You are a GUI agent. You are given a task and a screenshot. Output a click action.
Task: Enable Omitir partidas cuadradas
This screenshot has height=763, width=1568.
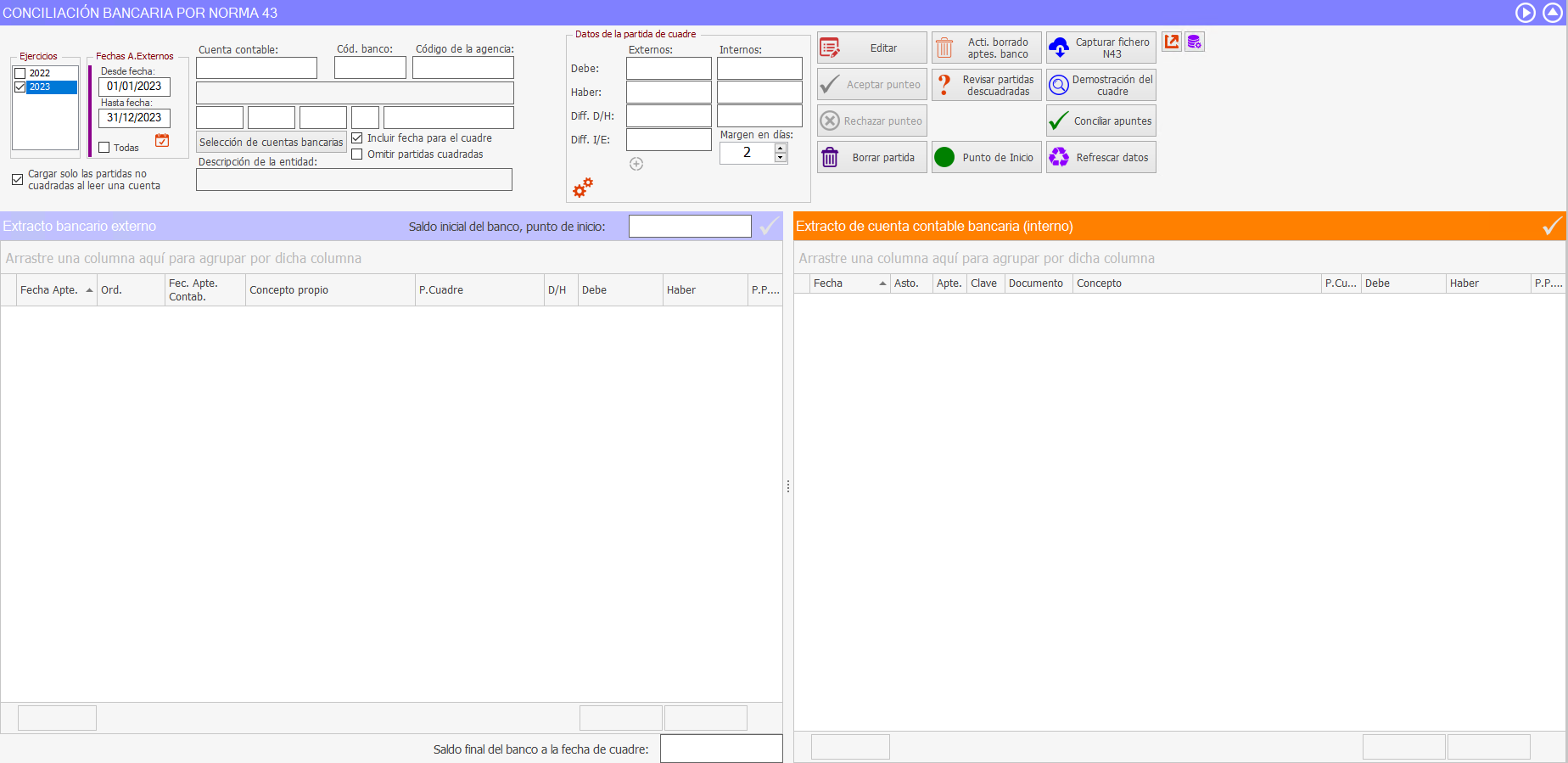pos(357,154)
